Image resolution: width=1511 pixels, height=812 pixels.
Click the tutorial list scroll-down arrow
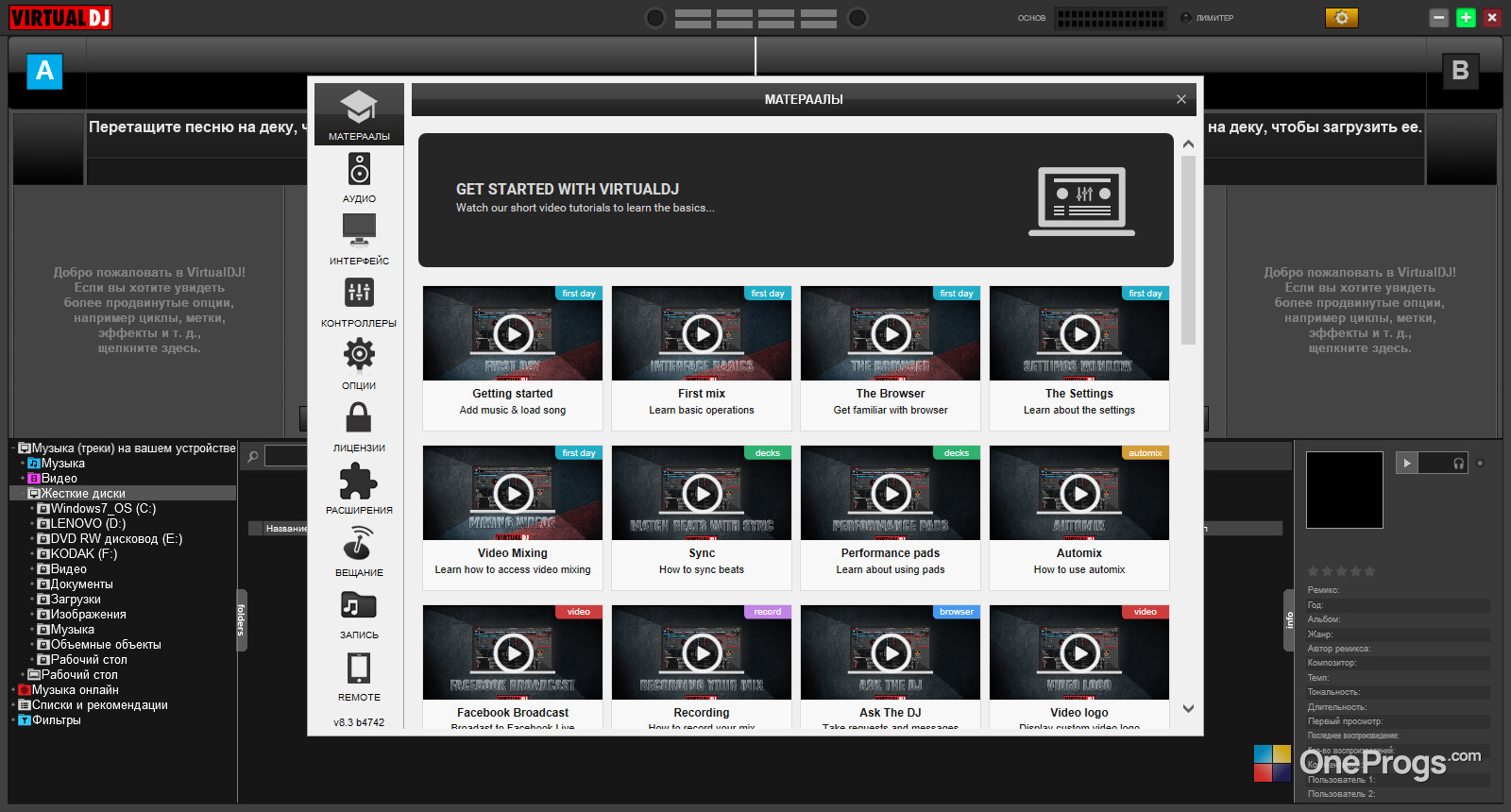[x=1188, y=708]
